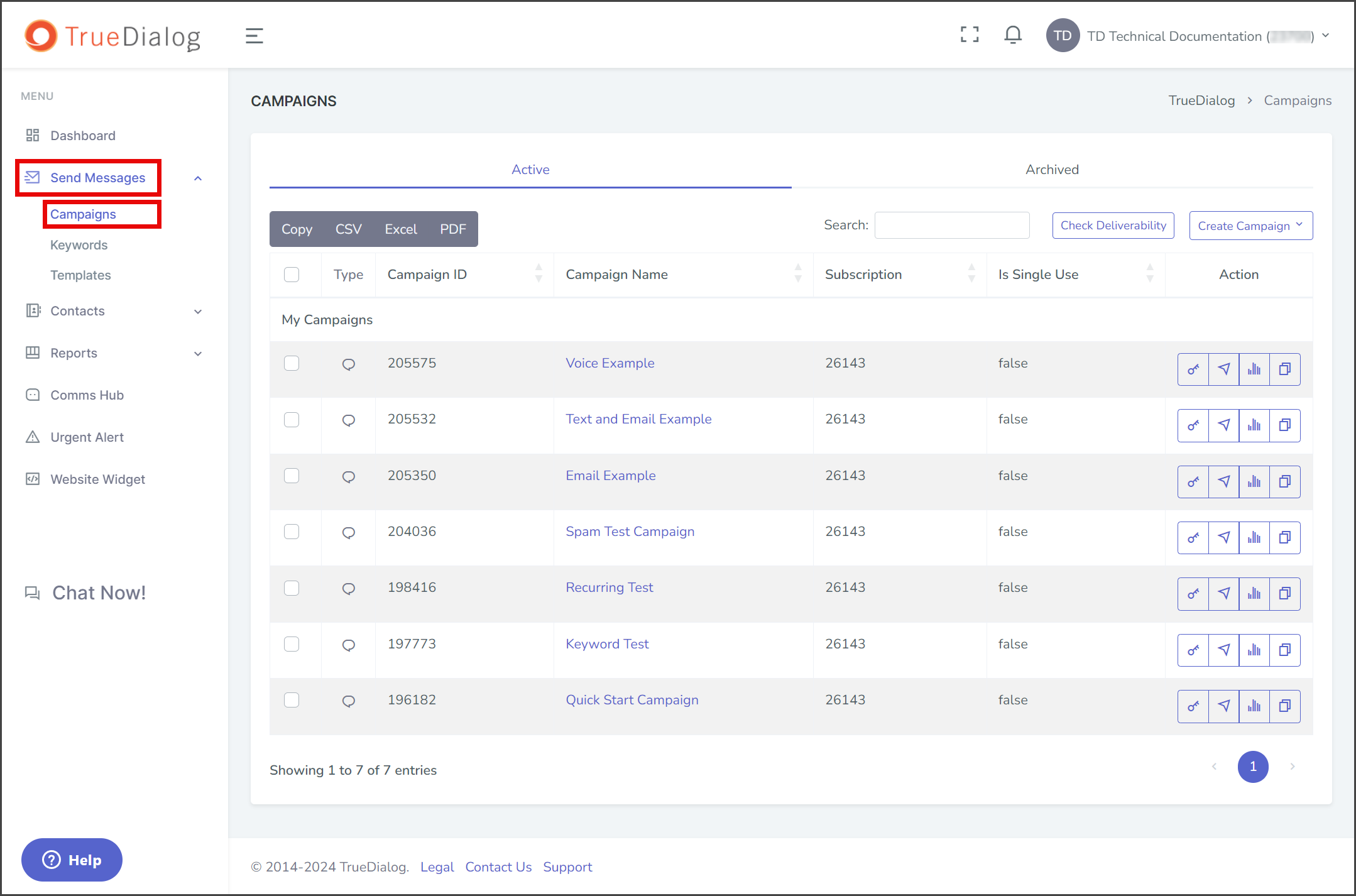Open the Support footer link
Screen dimensions: 1356x896
567,867
